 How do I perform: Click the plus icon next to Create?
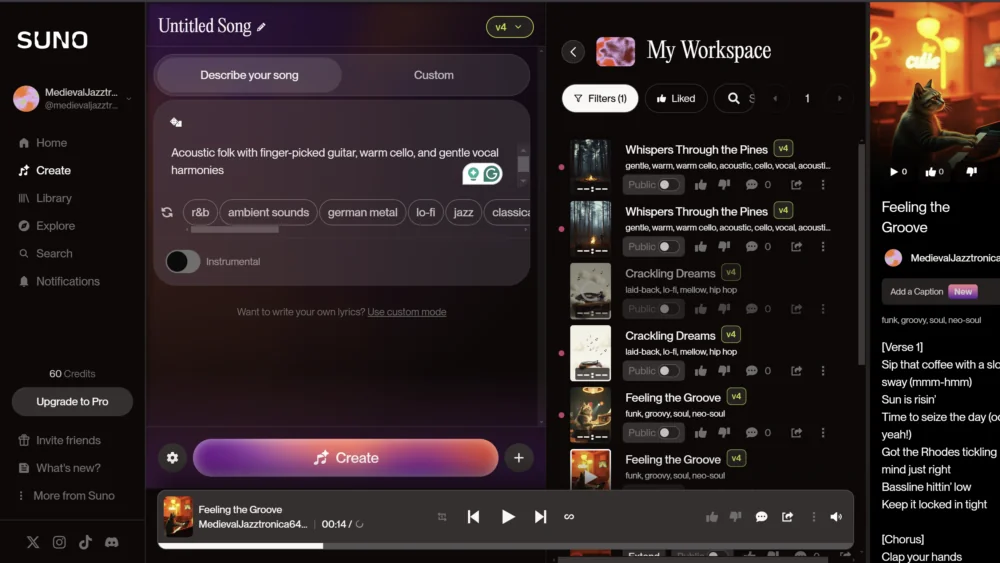click(x=518, y=458)
